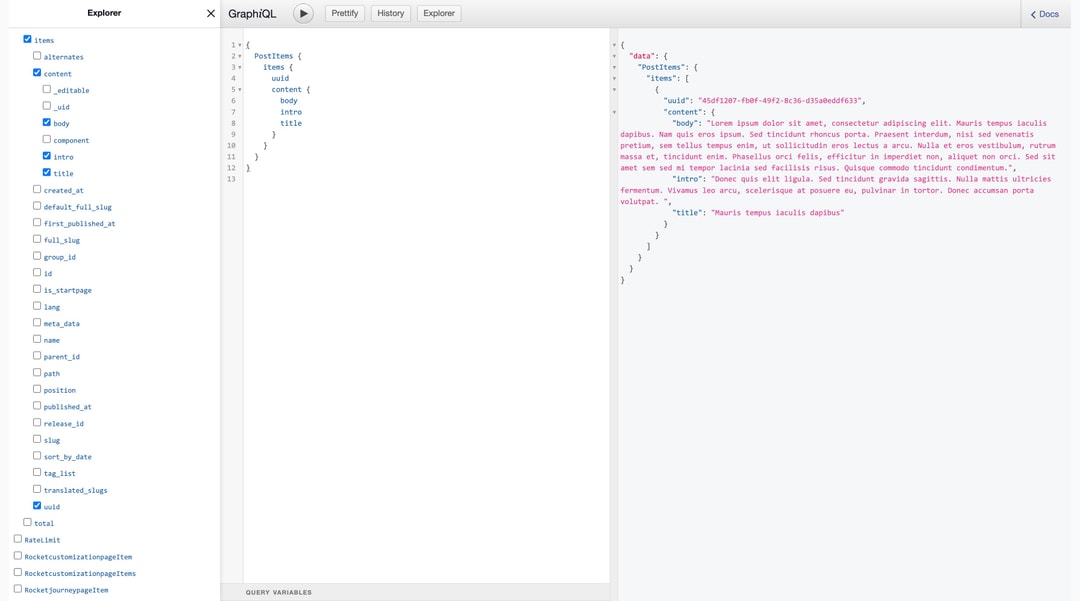Check the slug field checkbox
1080x601 pixels.
click(37, 439)
